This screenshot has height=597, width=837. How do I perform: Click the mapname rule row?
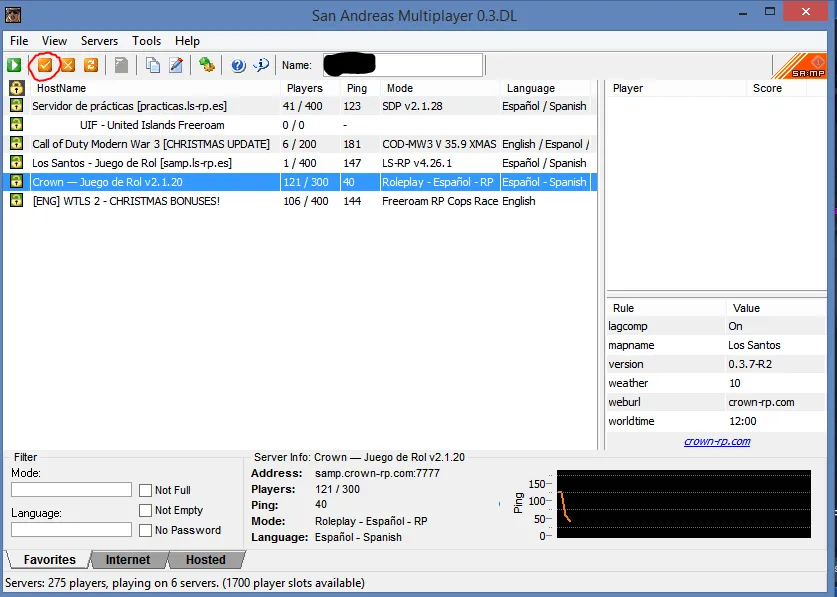click(716, 345)
